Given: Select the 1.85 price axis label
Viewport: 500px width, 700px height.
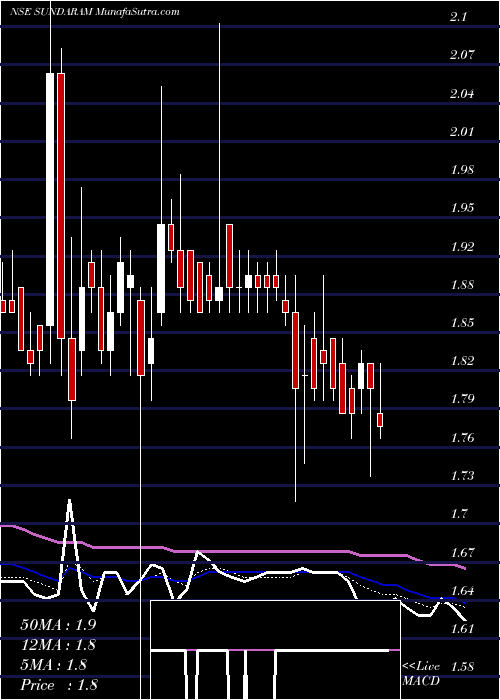Looking at the screenshot, I should click(462, 323).
